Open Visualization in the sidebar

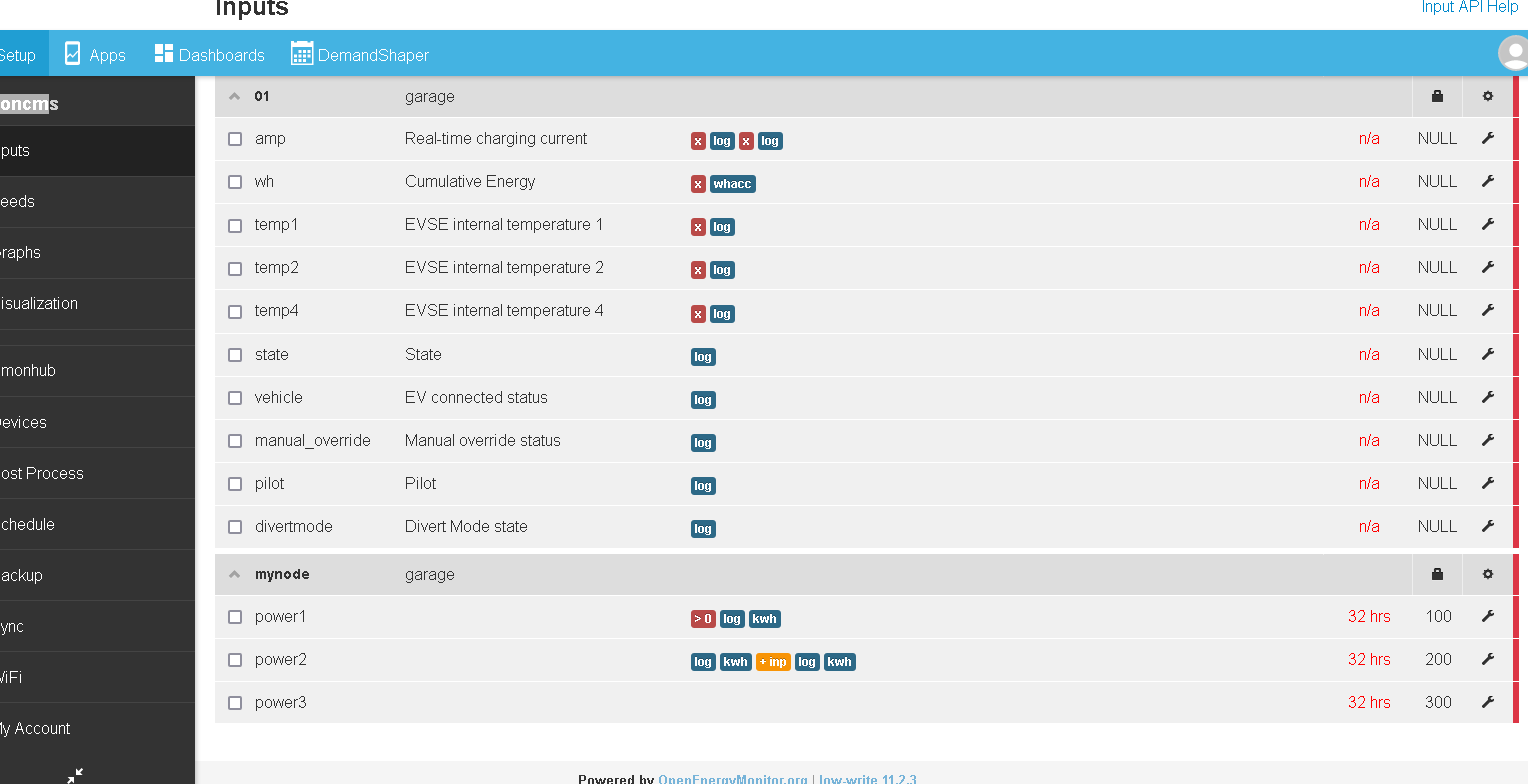click(97, 303)
